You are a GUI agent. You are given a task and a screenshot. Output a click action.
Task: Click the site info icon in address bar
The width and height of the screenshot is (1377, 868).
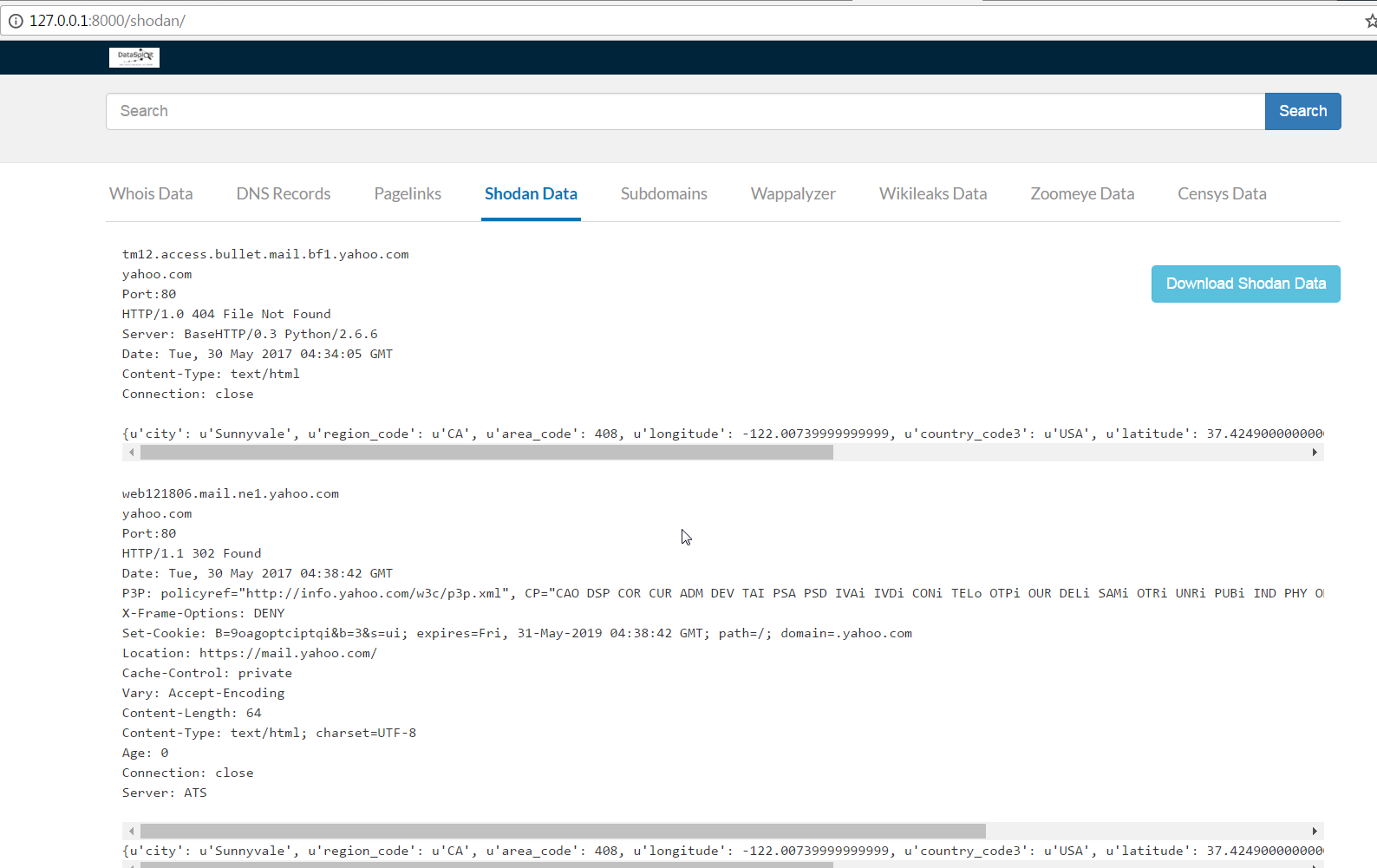point(16,21)
